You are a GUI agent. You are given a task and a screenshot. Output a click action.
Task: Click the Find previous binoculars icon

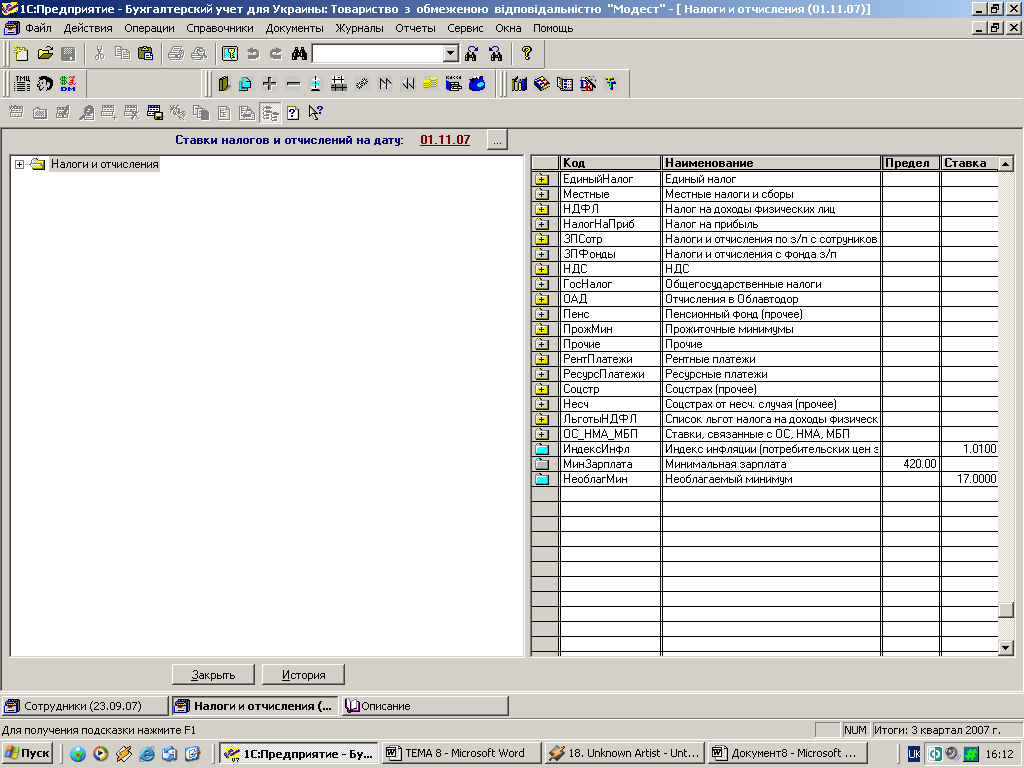pyautogui.click(x=496, y=54)
